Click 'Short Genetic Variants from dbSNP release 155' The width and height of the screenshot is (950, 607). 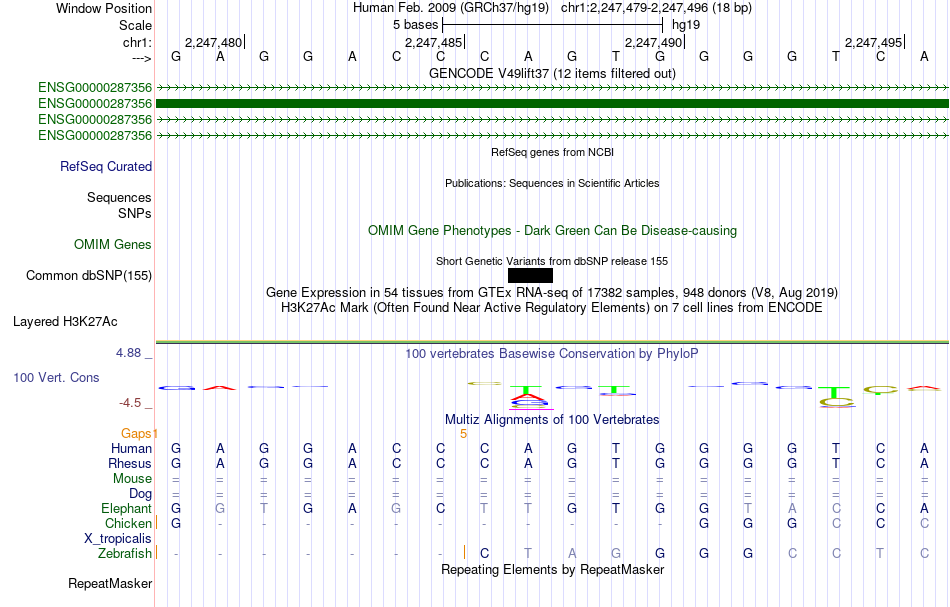[x=552, y=262]
